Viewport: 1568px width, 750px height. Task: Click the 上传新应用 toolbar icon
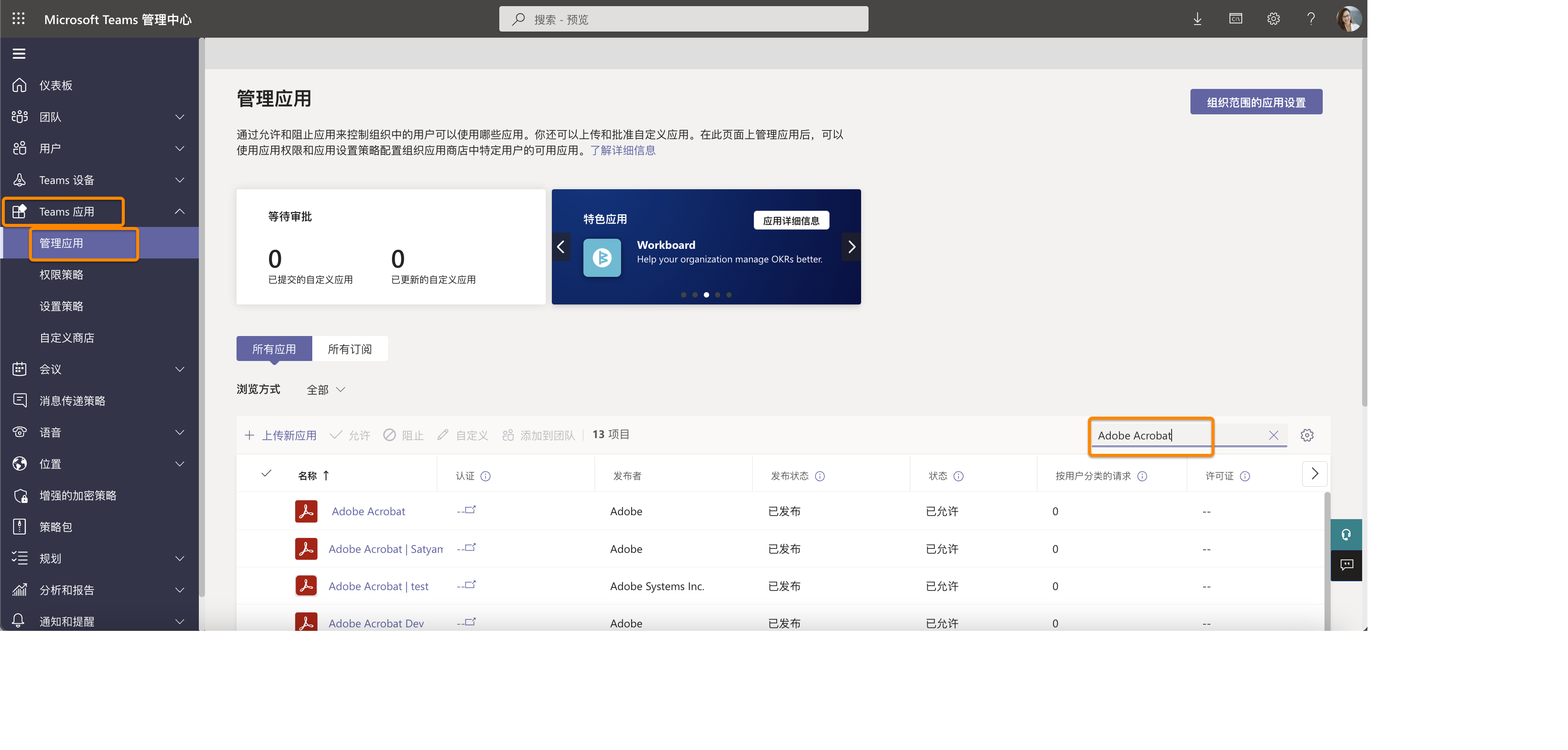point(250,435)
